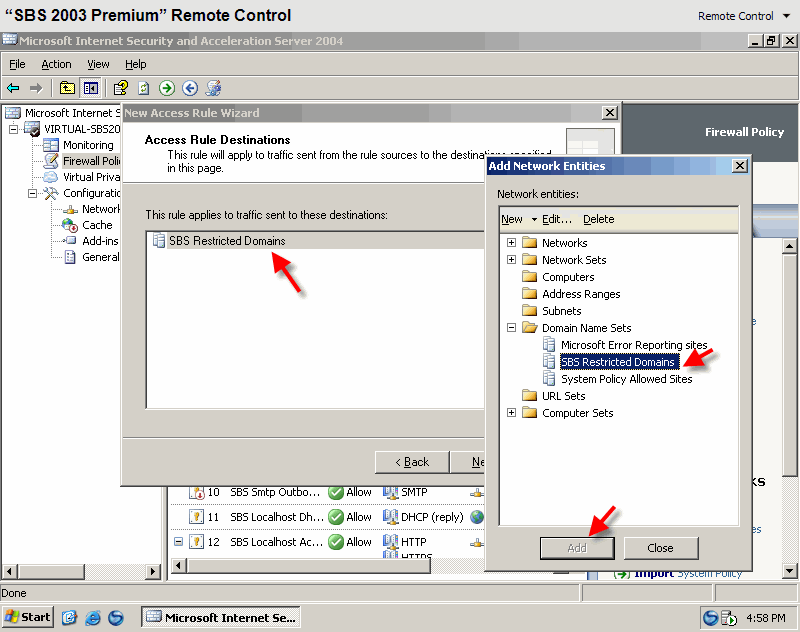The width and height of the screenshot is (800, 632).
Task: Click the Back arrow toolbar icon
Action: (x=13, y=88)
